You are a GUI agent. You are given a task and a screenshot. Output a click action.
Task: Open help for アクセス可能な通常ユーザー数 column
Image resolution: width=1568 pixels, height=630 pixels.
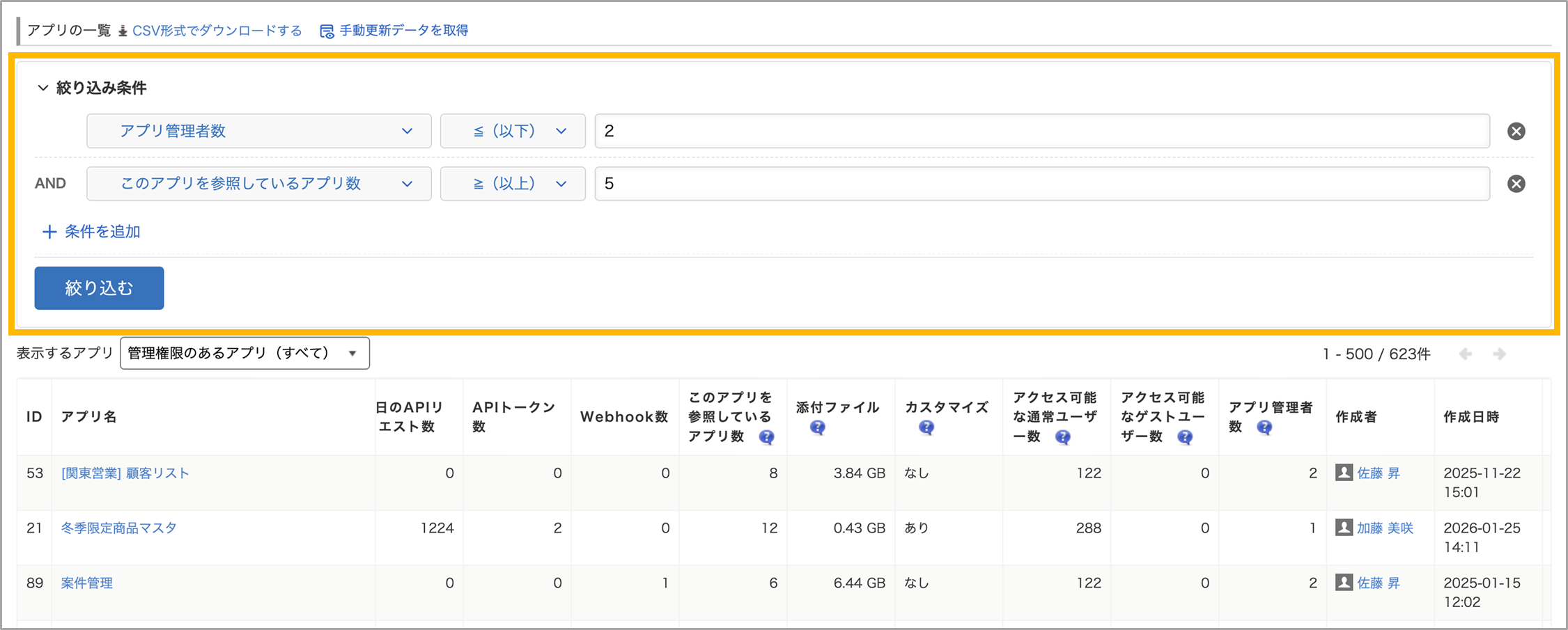point(1062,437)
